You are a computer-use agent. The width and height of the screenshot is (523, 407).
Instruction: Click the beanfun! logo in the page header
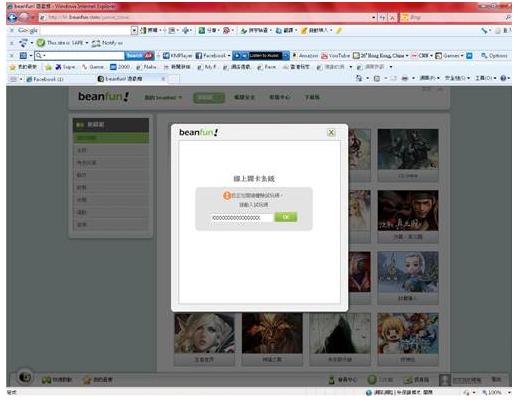click(103, 97)
